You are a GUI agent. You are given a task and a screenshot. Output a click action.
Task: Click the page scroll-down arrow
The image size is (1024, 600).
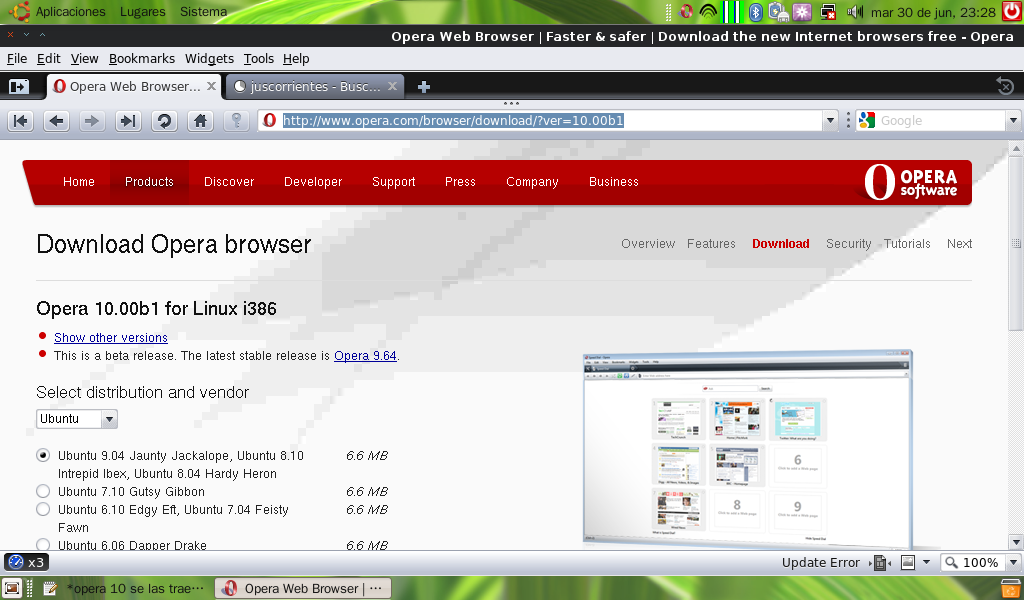[x=1016, y=542]
